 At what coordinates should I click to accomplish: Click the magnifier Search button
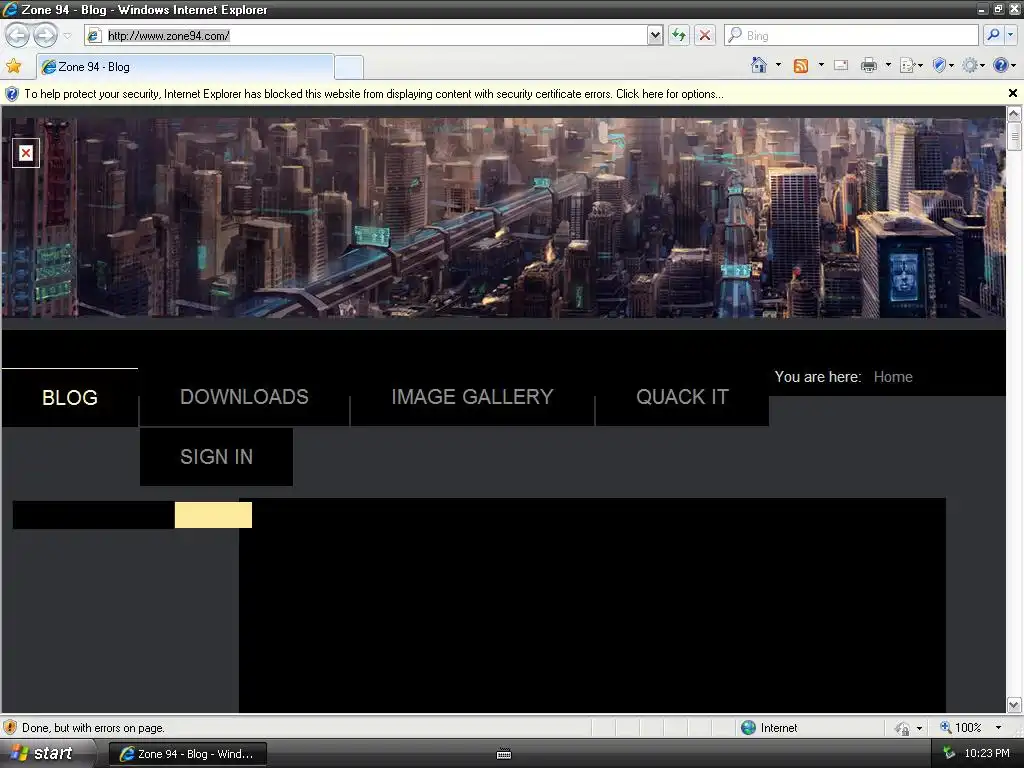coord(993,35)
